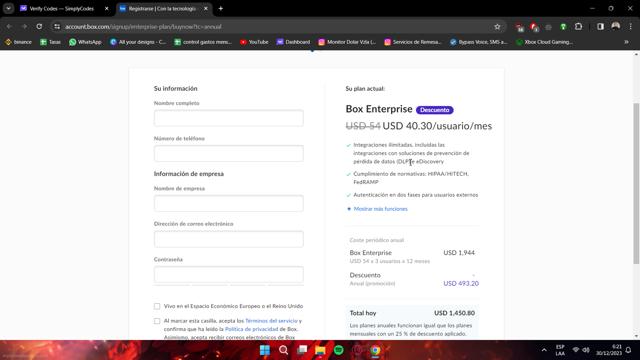Click the Nombre de empresa field
640x360 pixels.
[229, 203]
